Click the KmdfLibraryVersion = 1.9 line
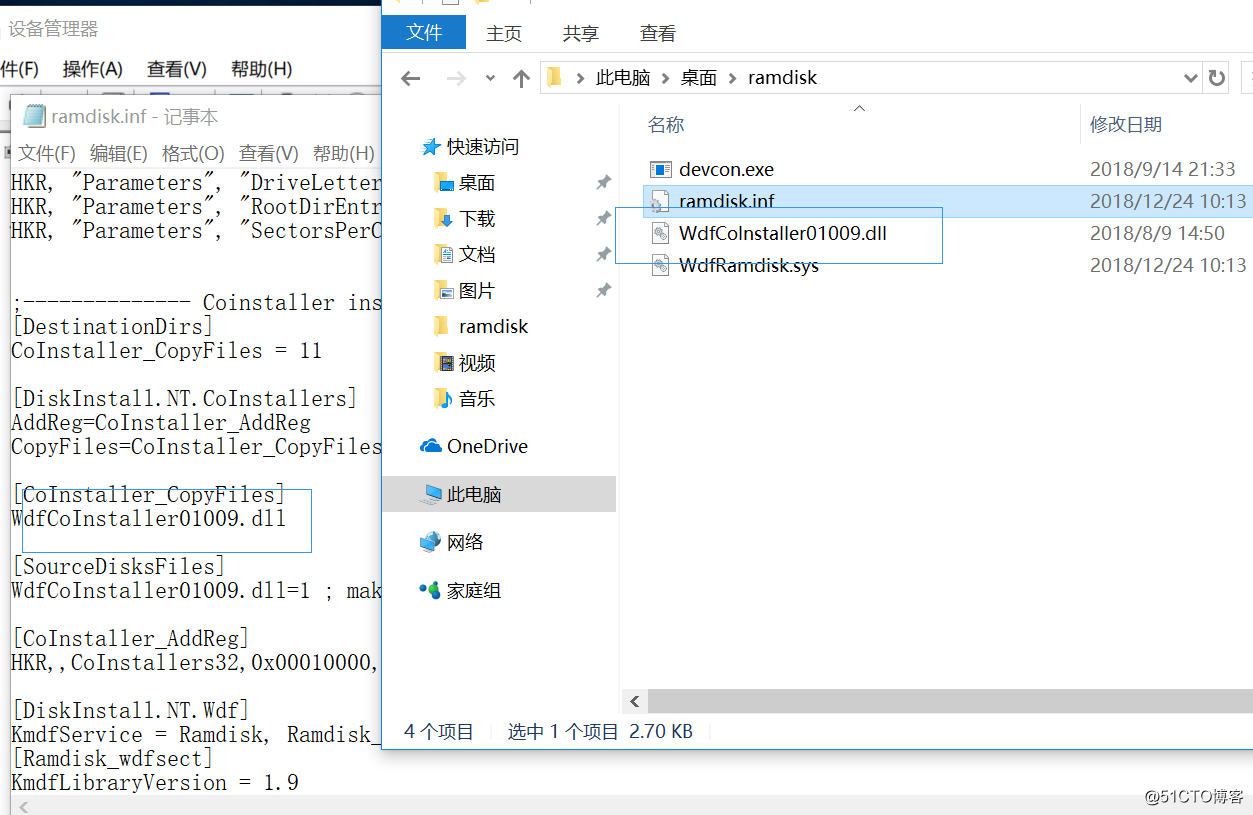This screenshot has height=815, width=1253. (x=155, y=783)
